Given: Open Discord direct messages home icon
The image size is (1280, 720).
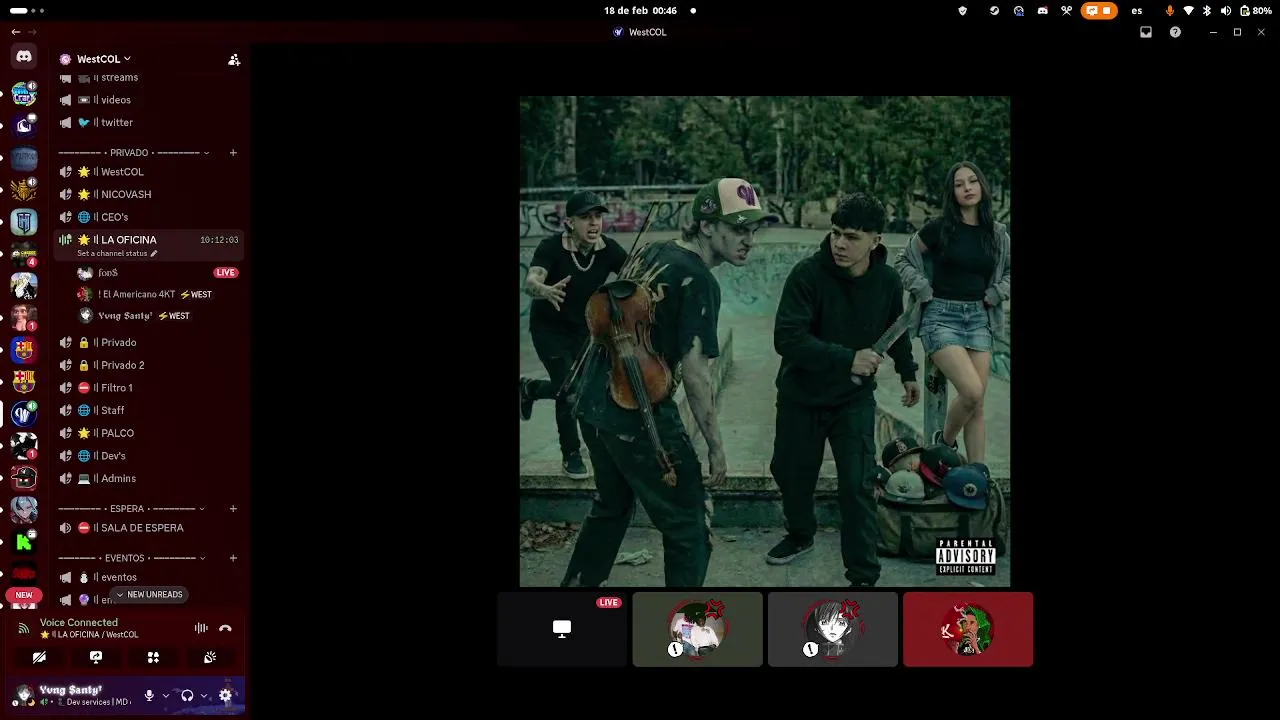Looking at the screenshot, I should pos(24,57).
